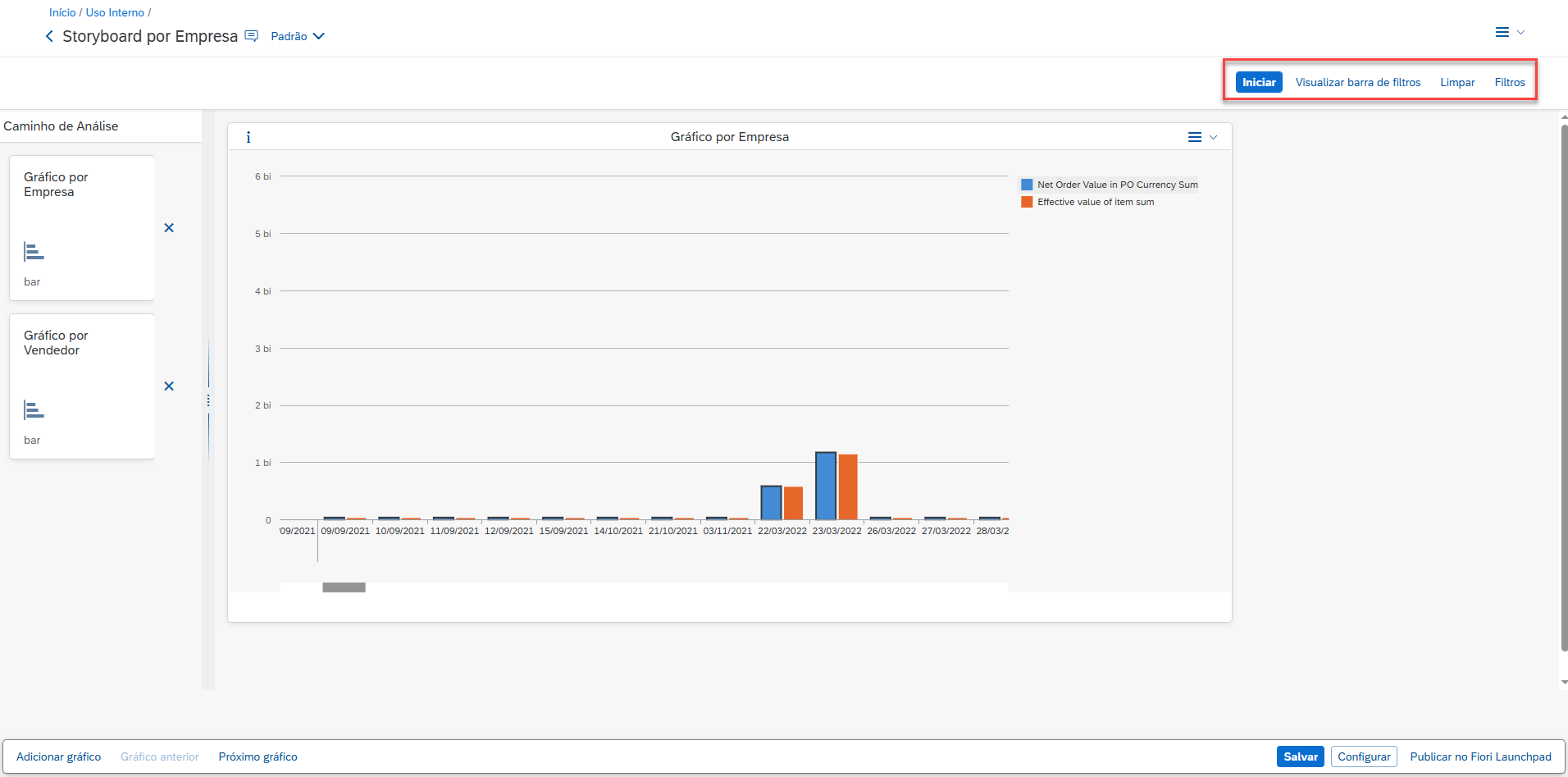1568x777 pixels.
Task: Click the splitter handle between analysis path and chart
Action: (x=208, y=400)
